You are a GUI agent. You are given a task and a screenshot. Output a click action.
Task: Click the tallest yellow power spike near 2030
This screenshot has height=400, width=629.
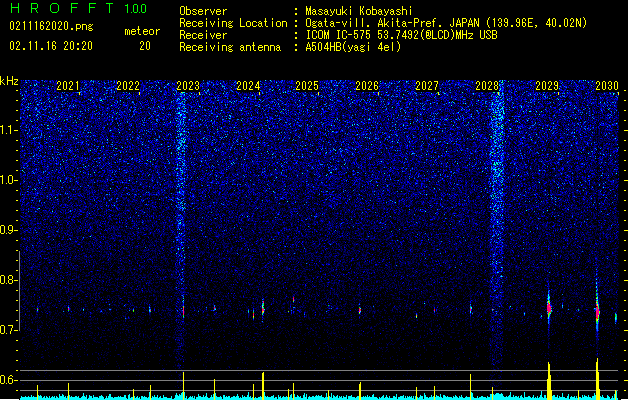[x=597, y=379]
